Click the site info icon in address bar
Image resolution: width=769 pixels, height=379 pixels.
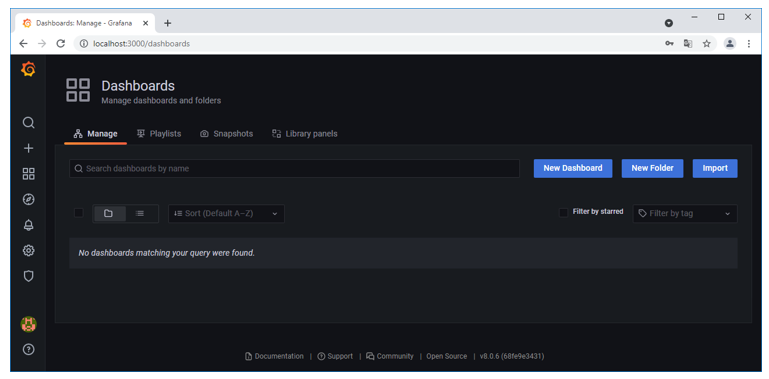(x=84, y=44)
